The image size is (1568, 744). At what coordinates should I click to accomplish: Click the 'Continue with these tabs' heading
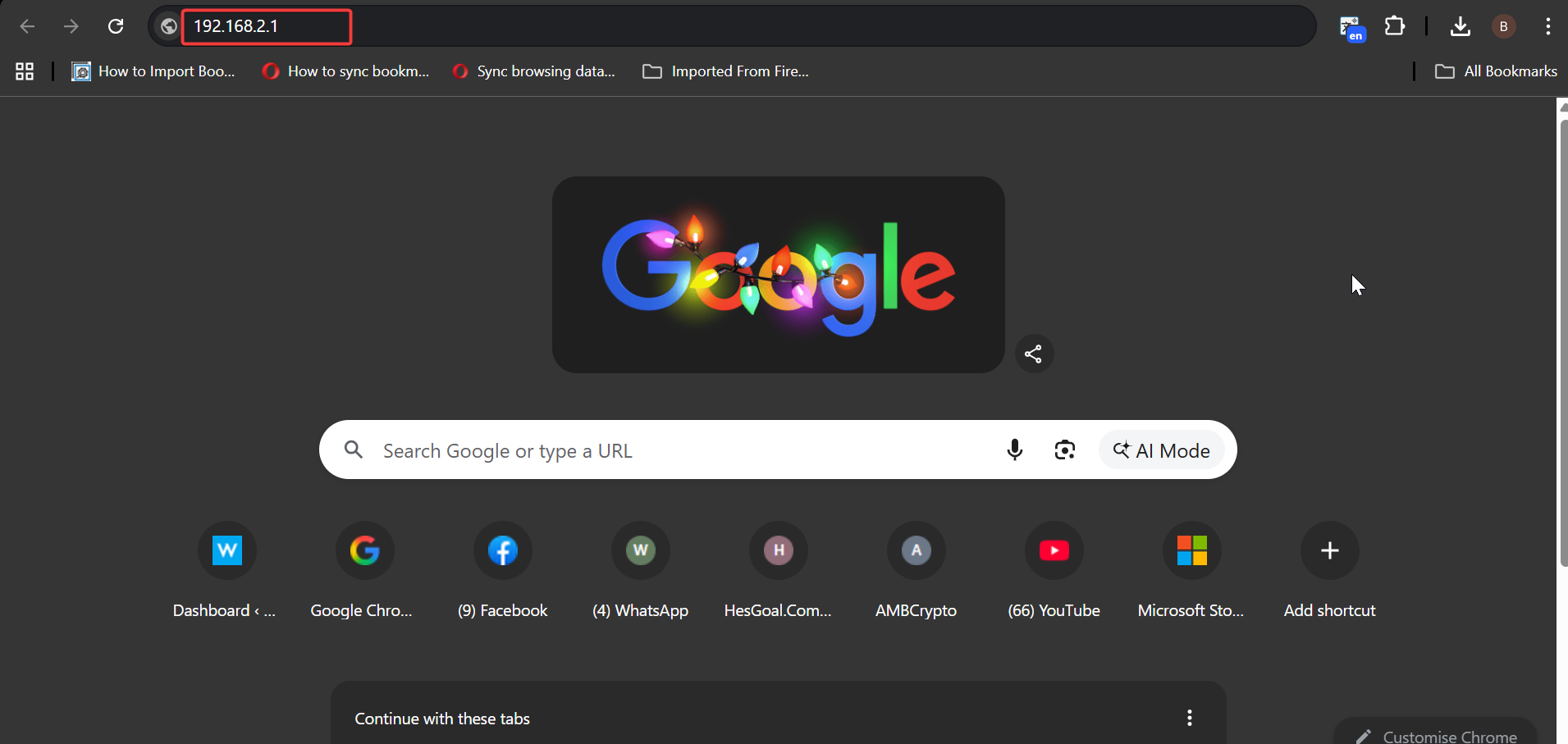point(442,719)
